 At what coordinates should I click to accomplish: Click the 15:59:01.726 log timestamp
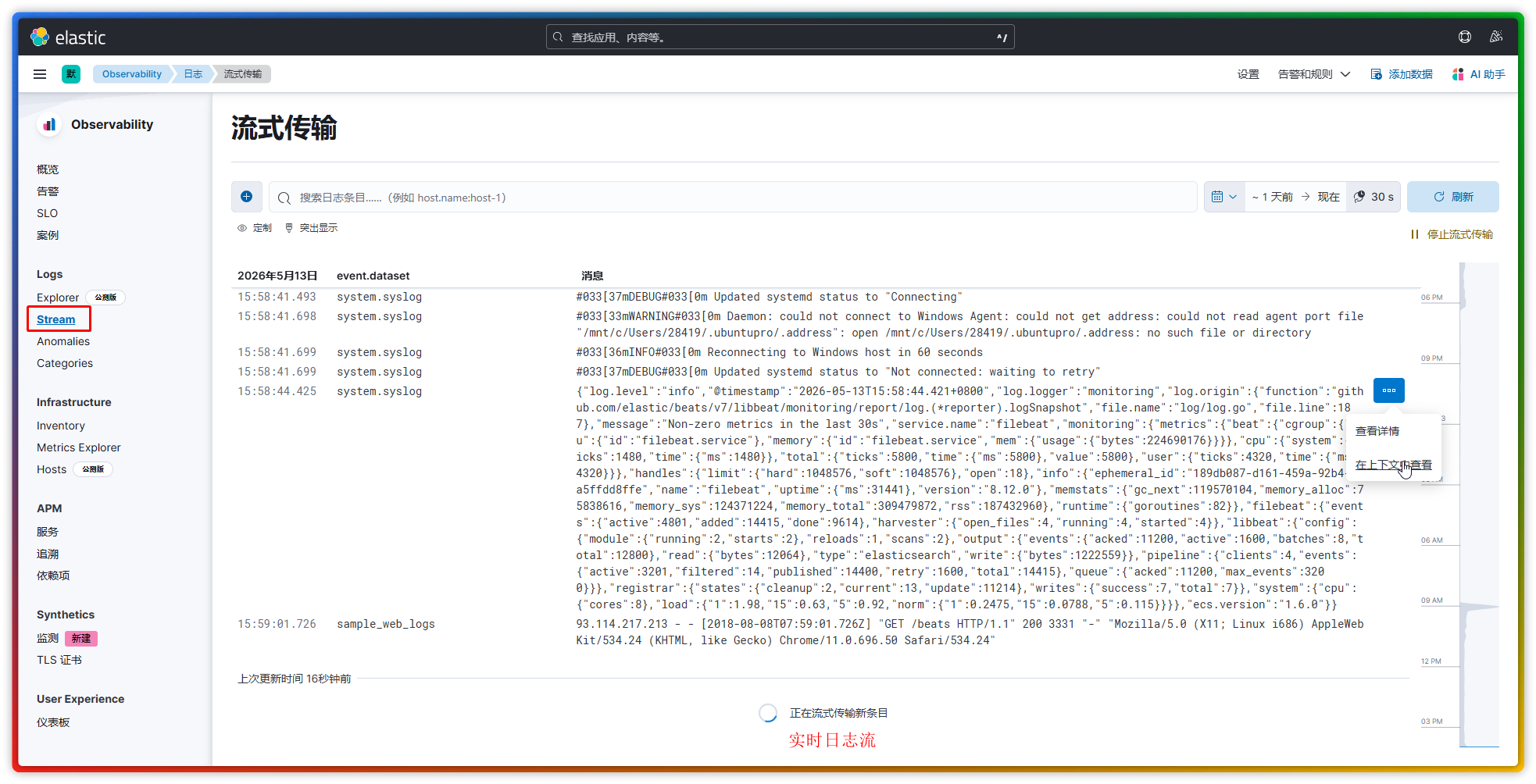coord(277,624)
